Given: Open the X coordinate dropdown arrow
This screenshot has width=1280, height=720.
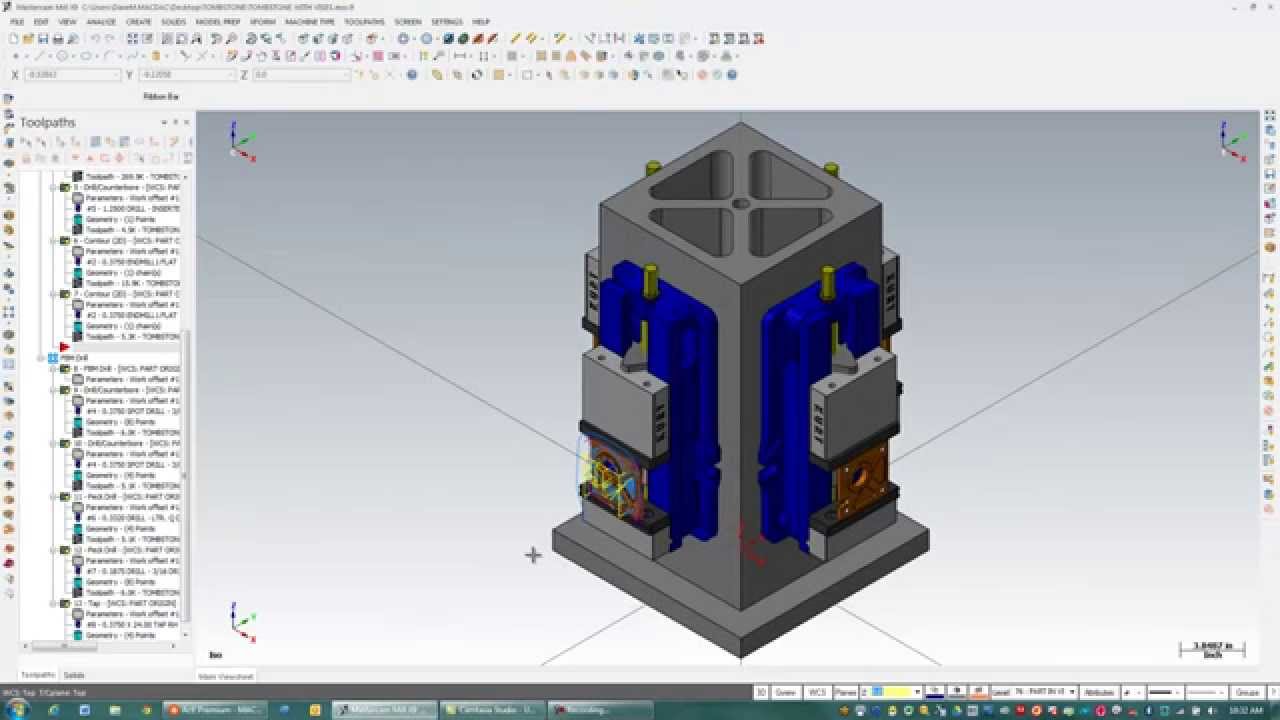Looking at the screenshot, I should coord(116,75).
